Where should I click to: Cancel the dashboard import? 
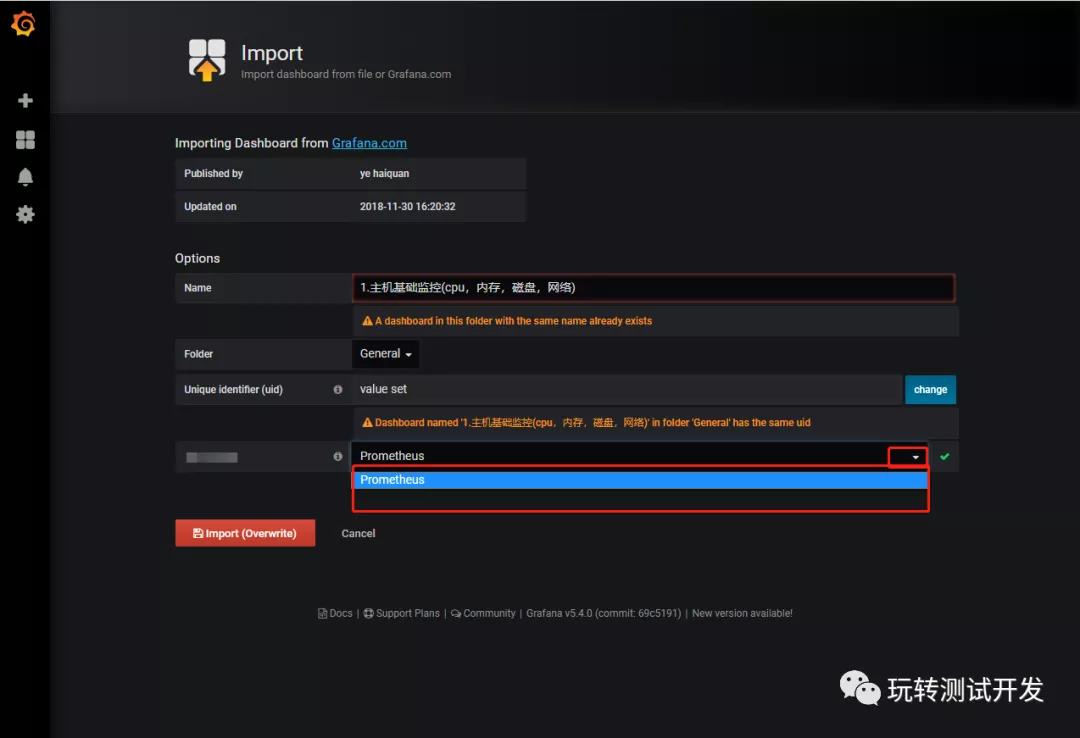point(358,533)
